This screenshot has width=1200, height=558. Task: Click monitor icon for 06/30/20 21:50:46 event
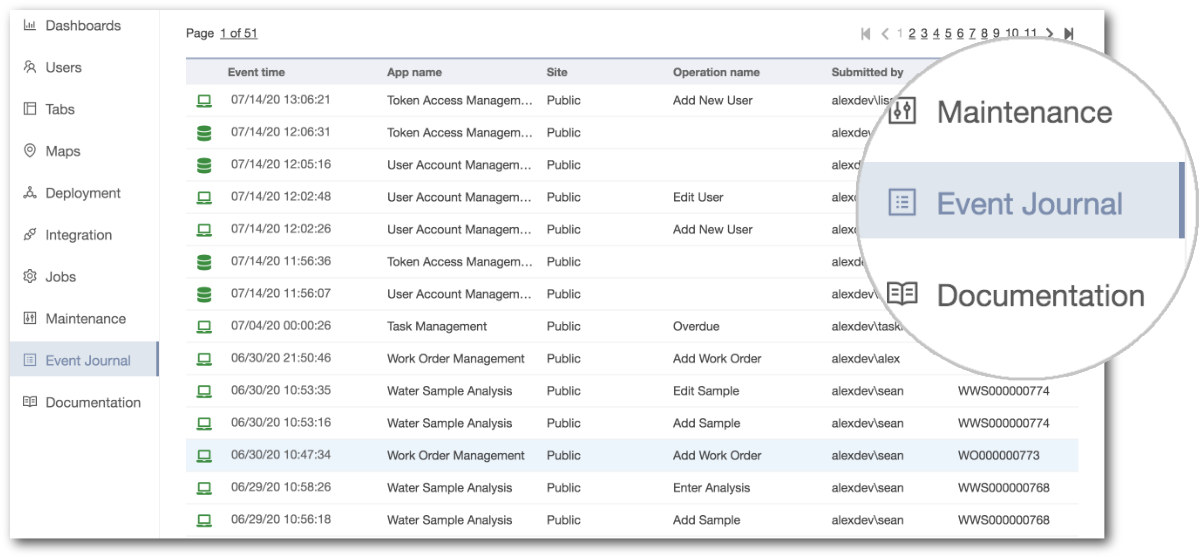pyautogui.click(x=204, y=358)
